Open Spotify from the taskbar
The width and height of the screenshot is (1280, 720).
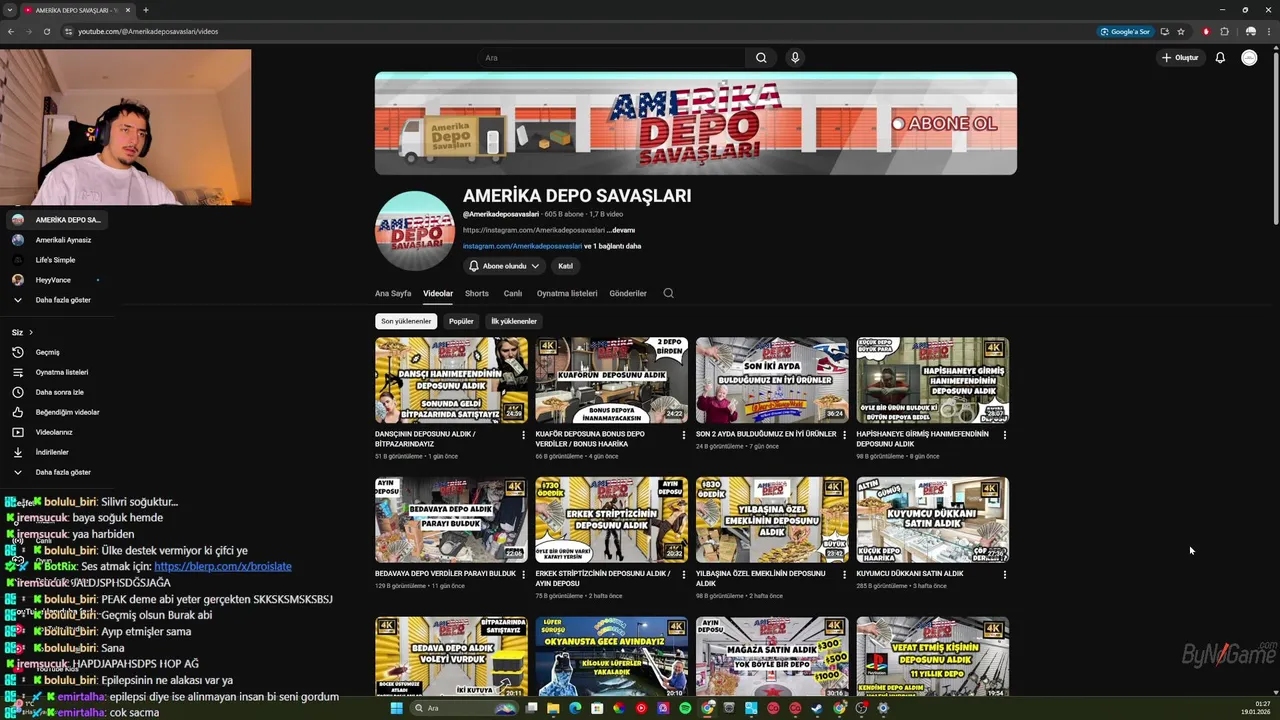[685, 708]
